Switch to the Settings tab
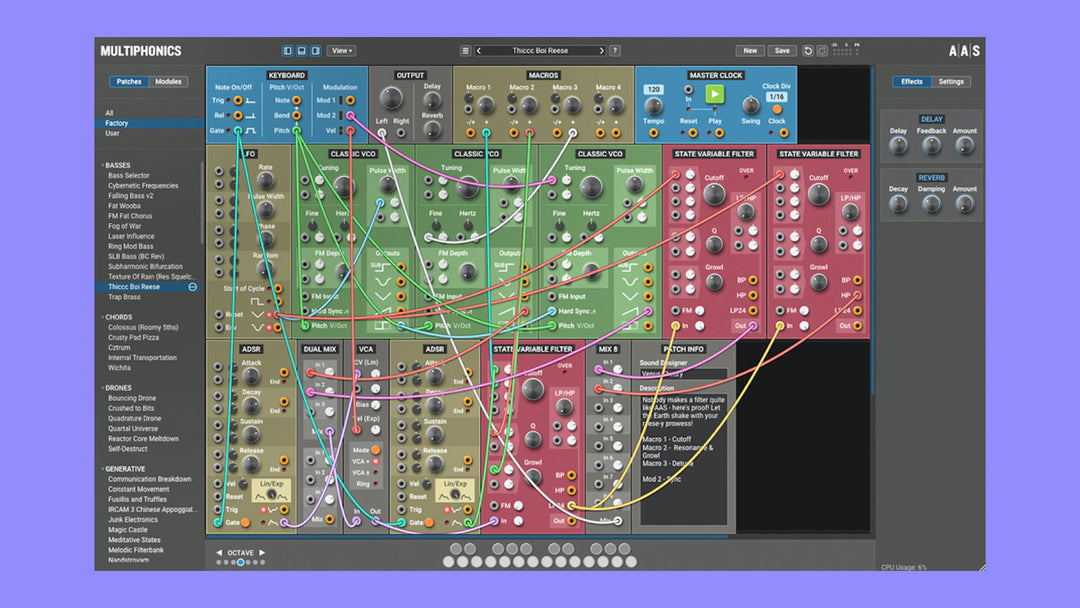1080x608 pixels. point(951,82)
